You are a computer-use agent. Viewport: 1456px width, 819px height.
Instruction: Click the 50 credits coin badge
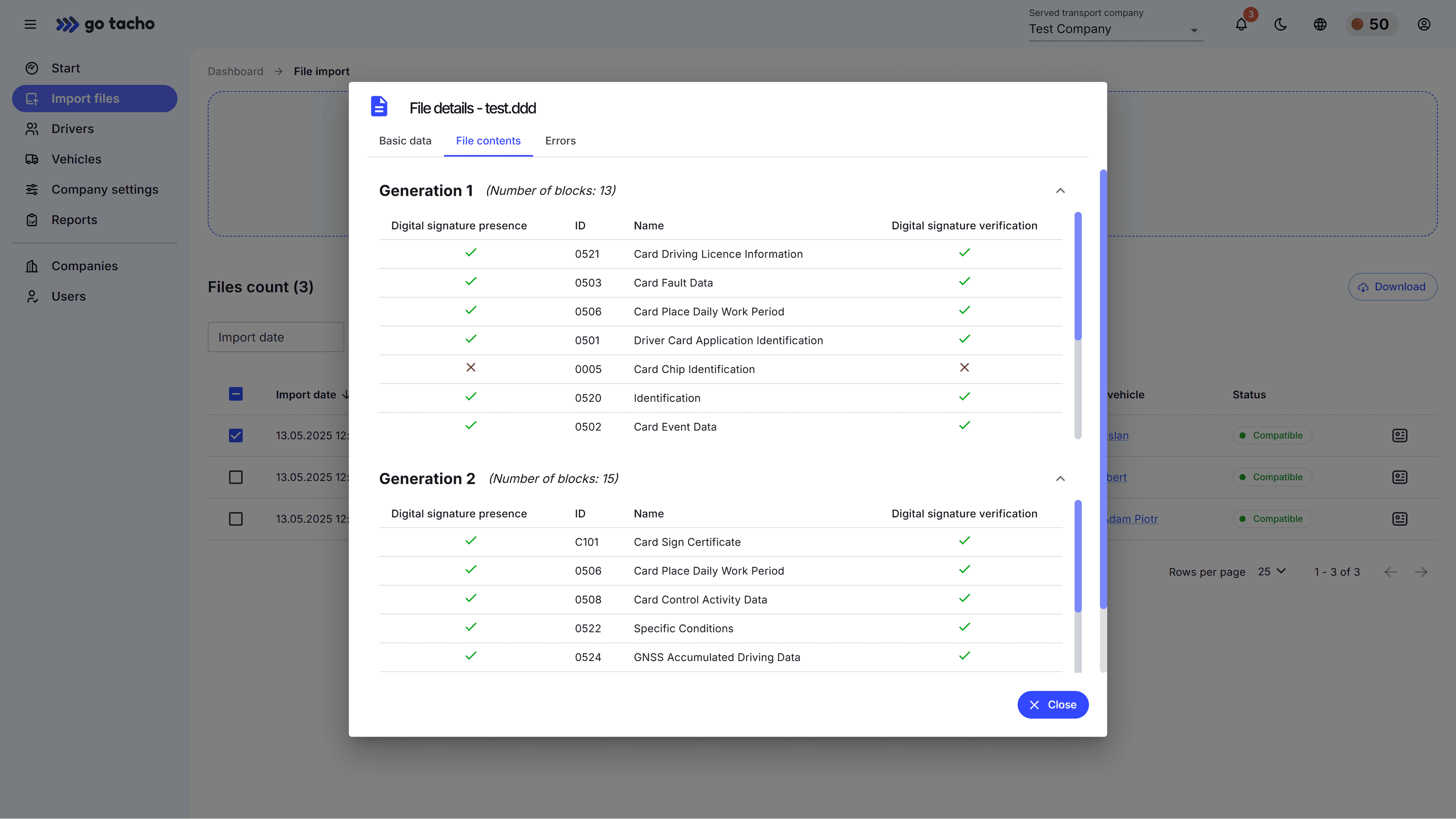tap(1372, 24)
